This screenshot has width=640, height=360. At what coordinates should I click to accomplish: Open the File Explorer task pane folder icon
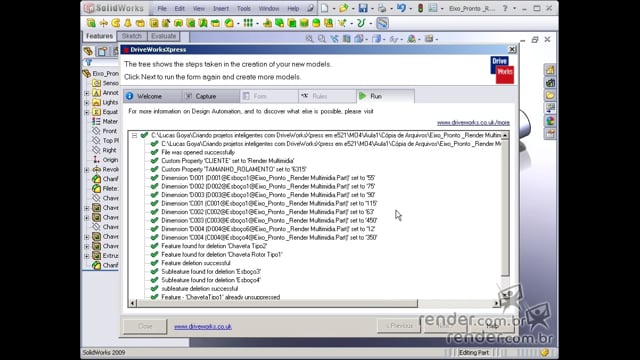[x=550, y=96]
